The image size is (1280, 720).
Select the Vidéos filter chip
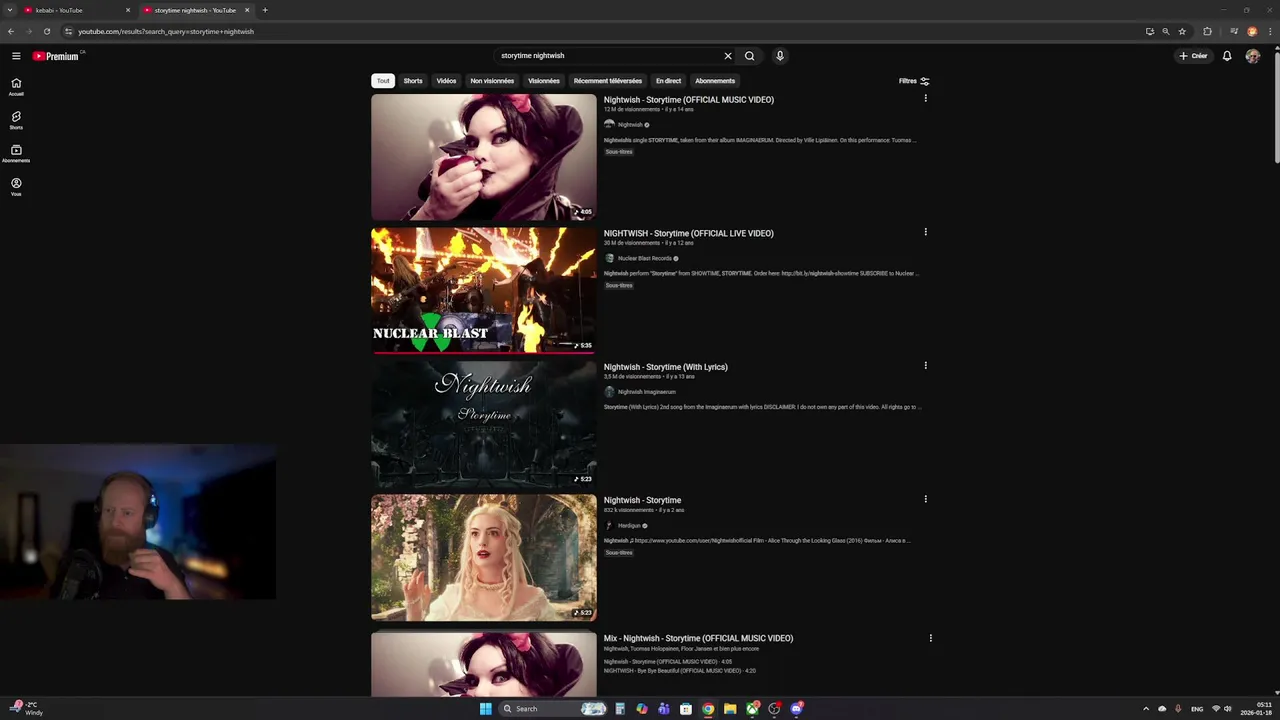coord(446,81)
